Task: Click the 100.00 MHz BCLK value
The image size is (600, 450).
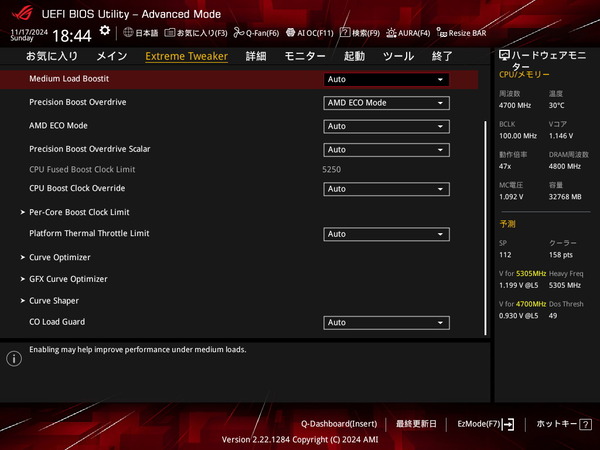Action: pyautogui.click(x=518, y=136)
